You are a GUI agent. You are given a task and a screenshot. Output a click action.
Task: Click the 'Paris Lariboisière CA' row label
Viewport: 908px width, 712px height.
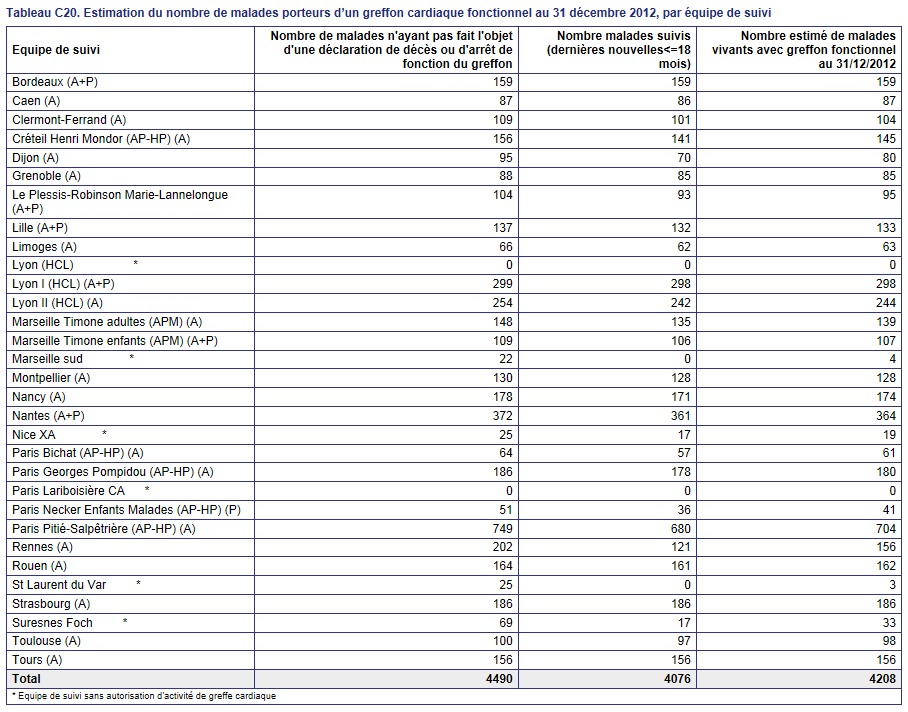point(68,491)
